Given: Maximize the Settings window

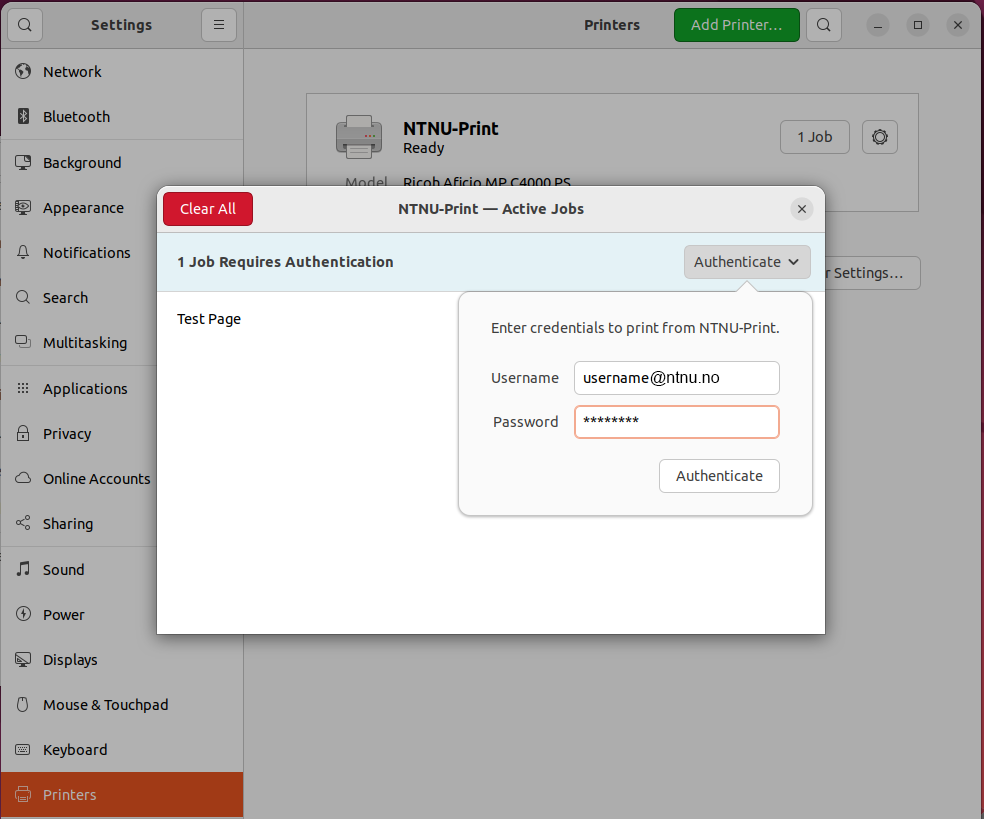Looking at the screenshot, I should point(917,25).
